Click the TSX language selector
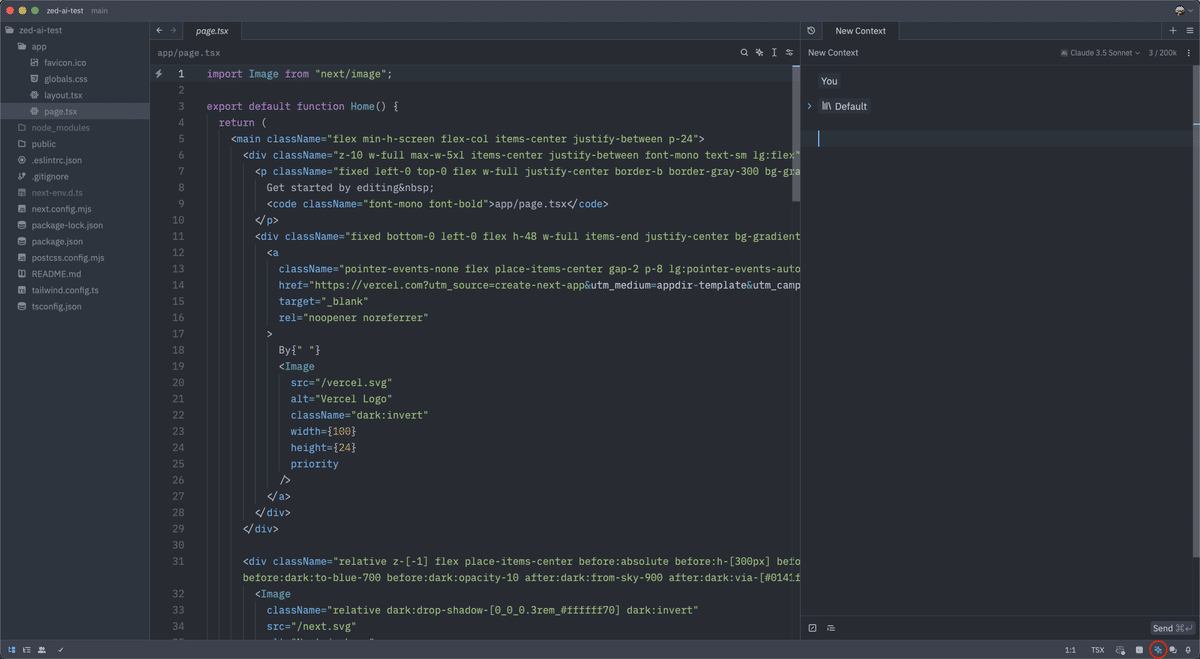The height and width of the screenshot is (659, 1200). coord(1097,650)
